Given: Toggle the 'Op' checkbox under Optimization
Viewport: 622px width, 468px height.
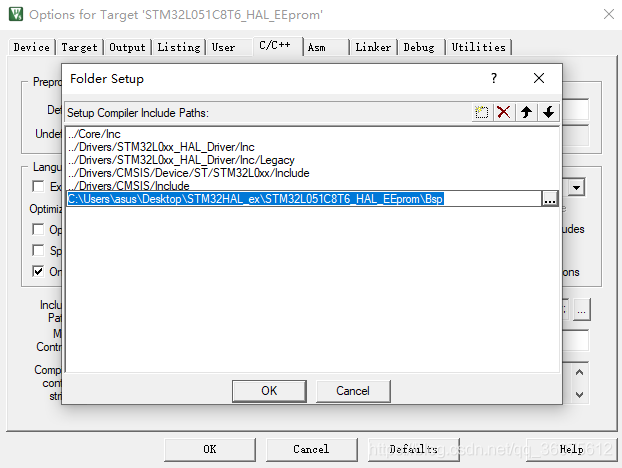Looking at the screenshot, I should (38, 229).
